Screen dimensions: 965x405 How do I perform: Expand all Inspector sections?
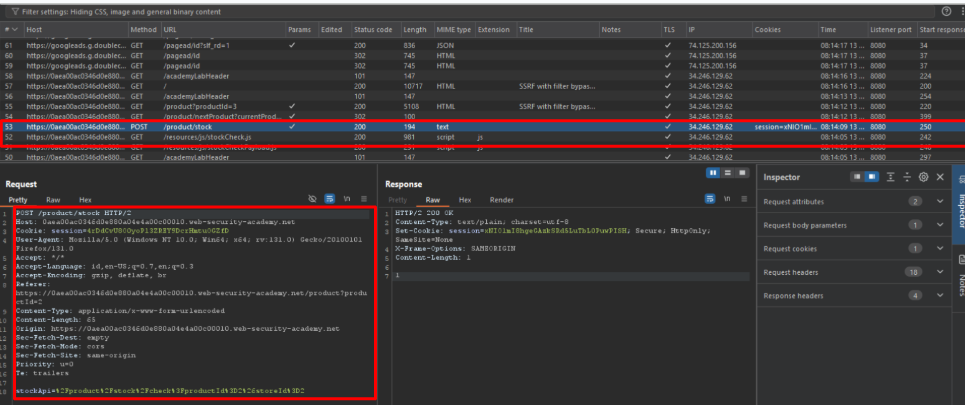pos(891,177)
